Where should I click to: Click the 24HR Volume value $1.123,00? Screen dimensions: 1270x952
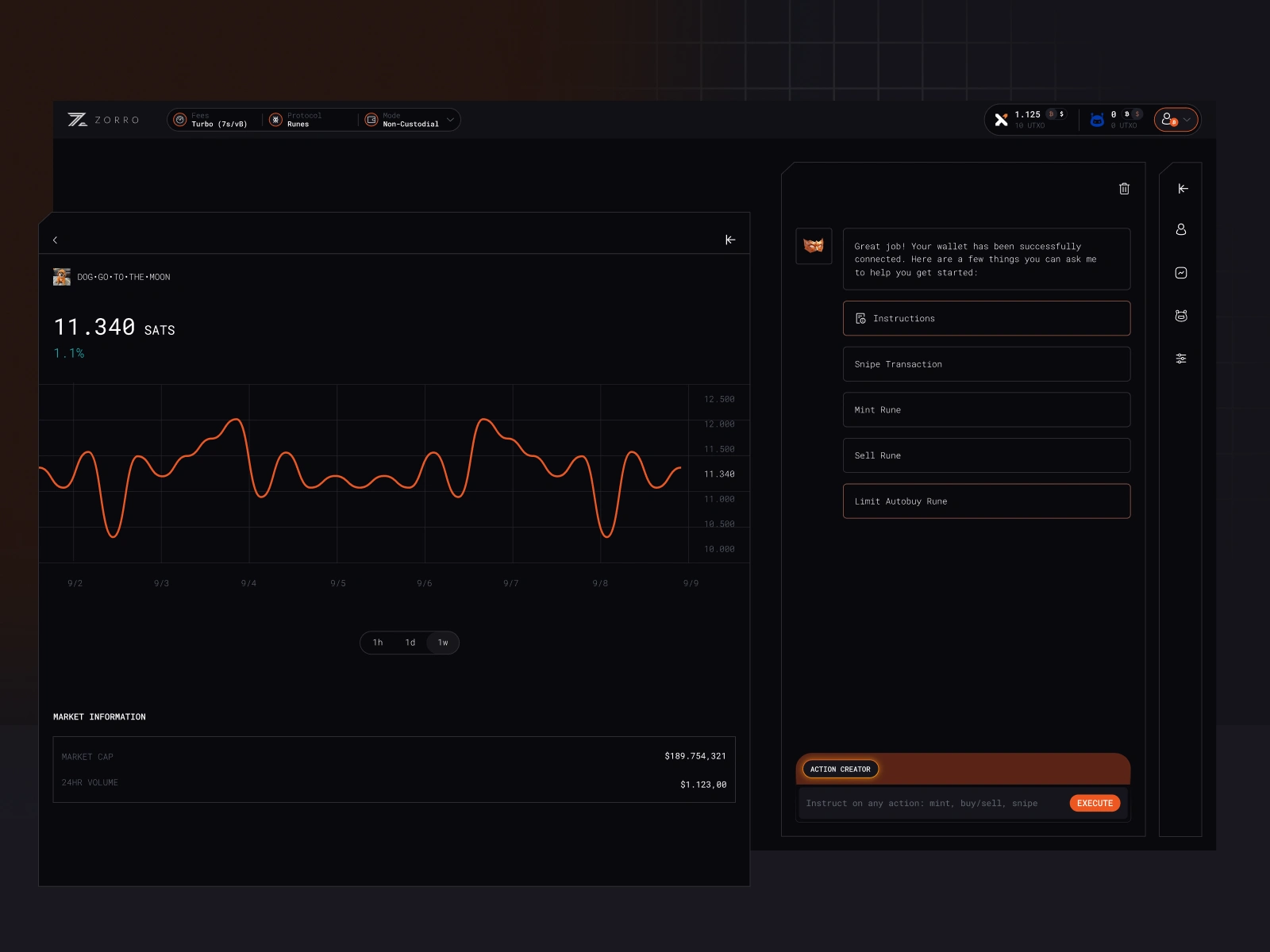[x=703, y=785]
